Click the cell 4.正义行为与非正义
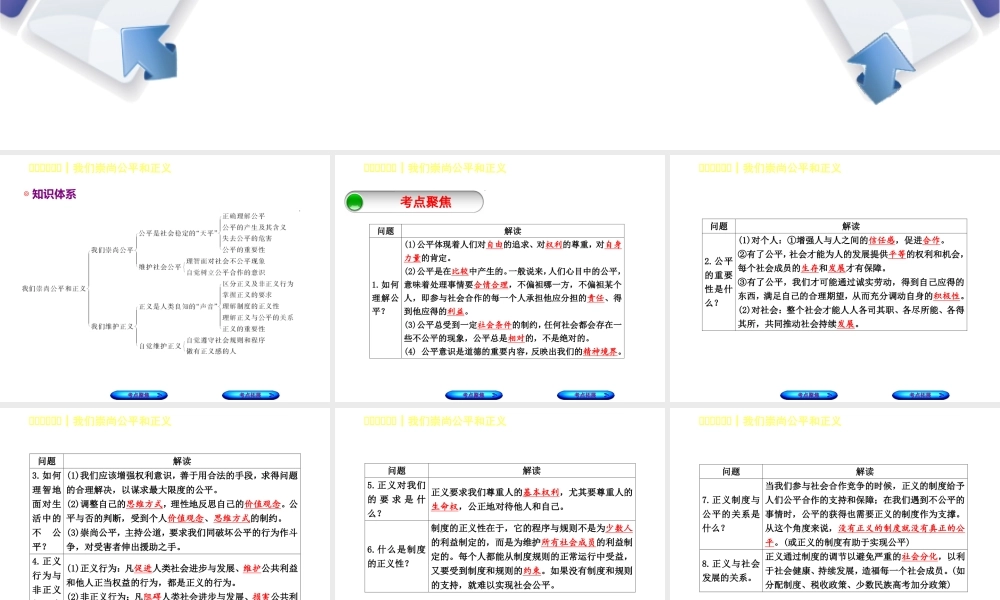The height and width of the screenshot is (600, 1000). coord(47,577)
